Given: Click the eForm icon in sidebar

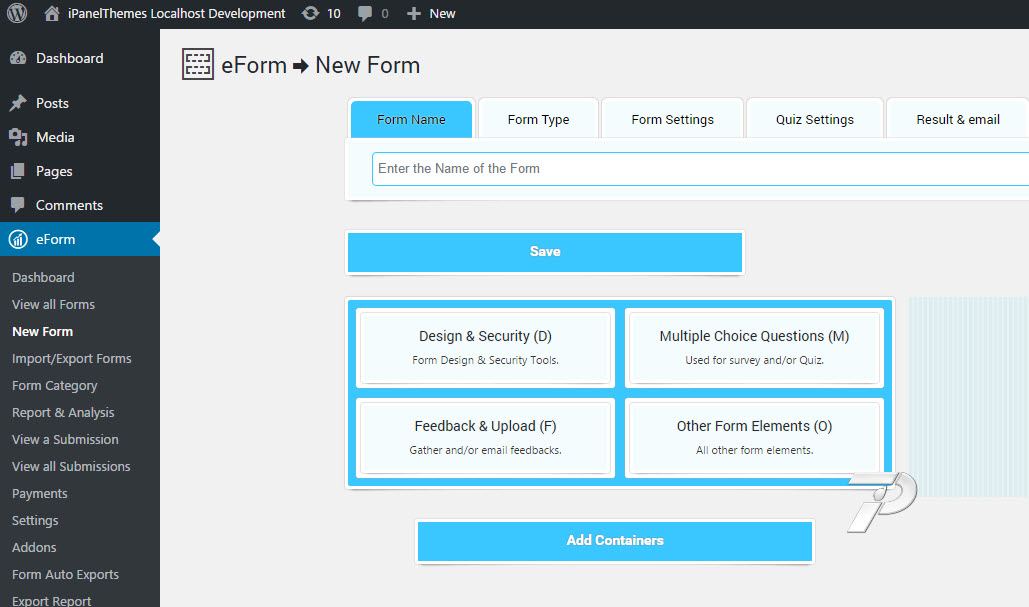Looking at the screenshot, I should (x=18, y=239).
